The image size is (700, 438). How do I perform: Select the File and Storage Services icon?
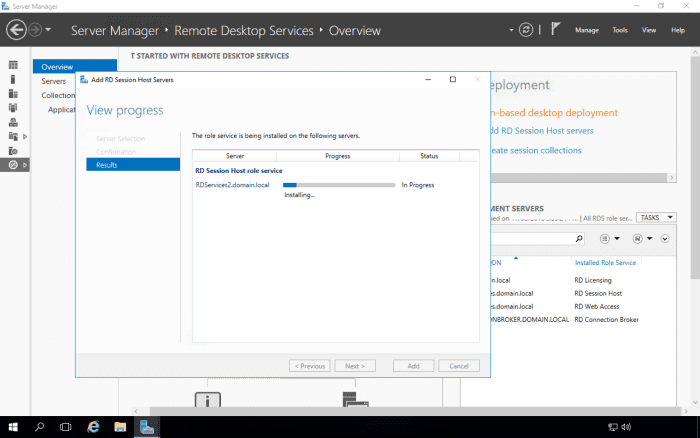13,136
